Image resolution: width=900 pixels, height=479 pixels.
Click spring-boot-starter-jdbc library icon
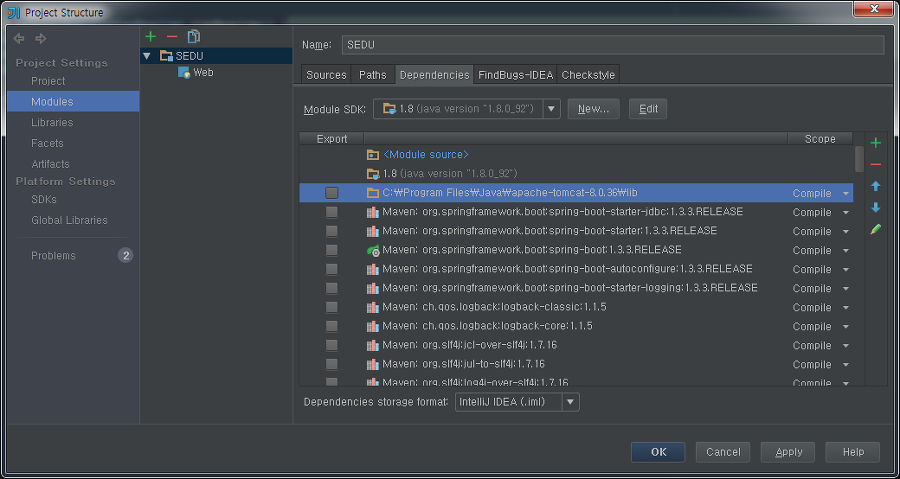click(373, 212)
